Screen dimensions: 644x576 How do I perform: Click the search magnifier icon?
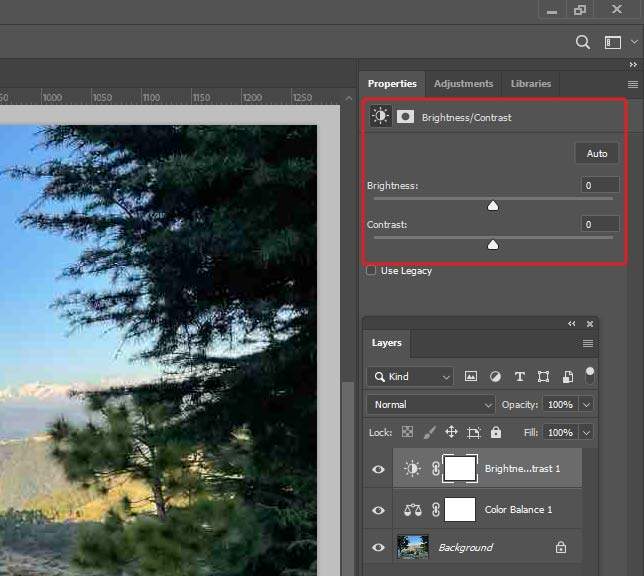pyautogui.click(x=582, y=42)
